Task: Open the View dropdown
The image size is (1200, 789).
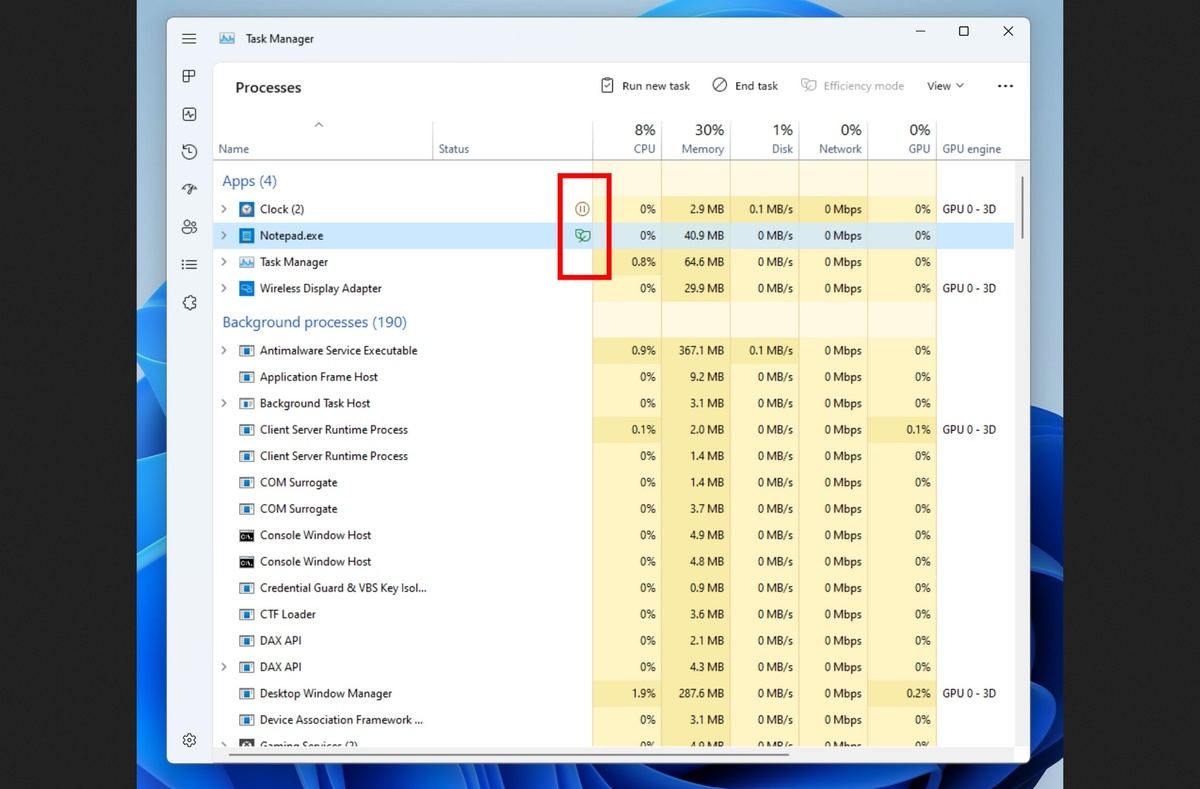Action: [x=945, y=86]
